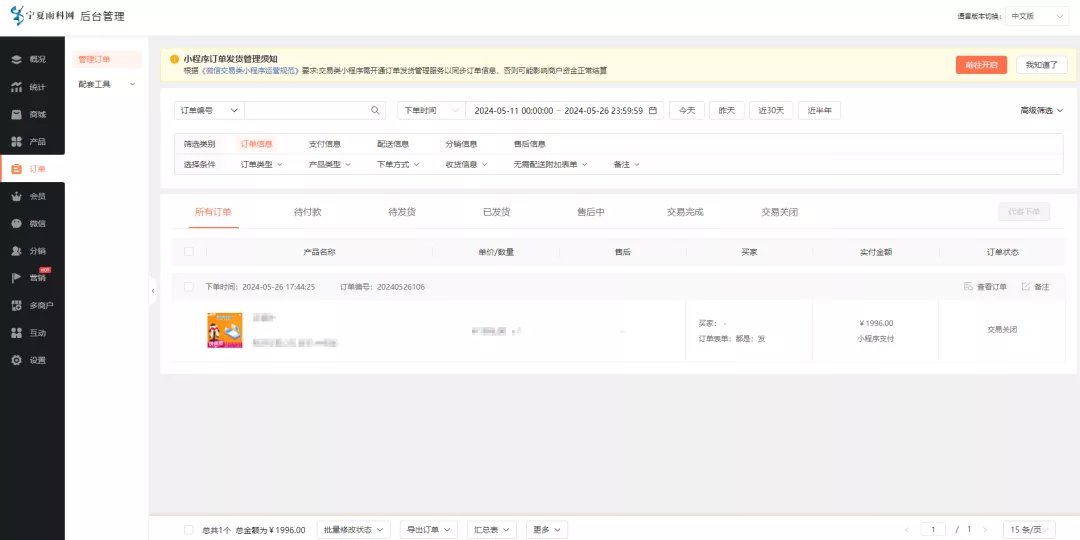This screenshot has width=1080, height=540.
Task: Switch to the 待付款 tab
Action: click(x=307, y=212)
